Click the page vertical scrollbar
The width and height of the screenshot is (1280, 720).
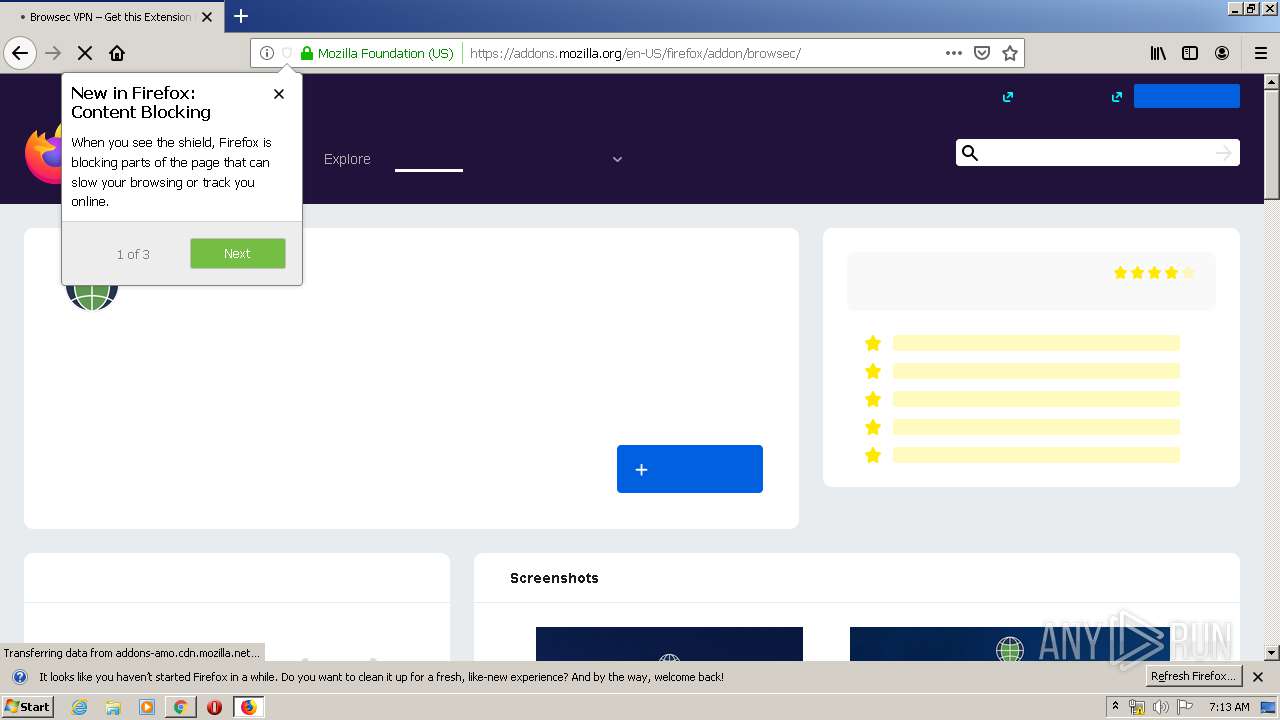(x=1272, y=145)
